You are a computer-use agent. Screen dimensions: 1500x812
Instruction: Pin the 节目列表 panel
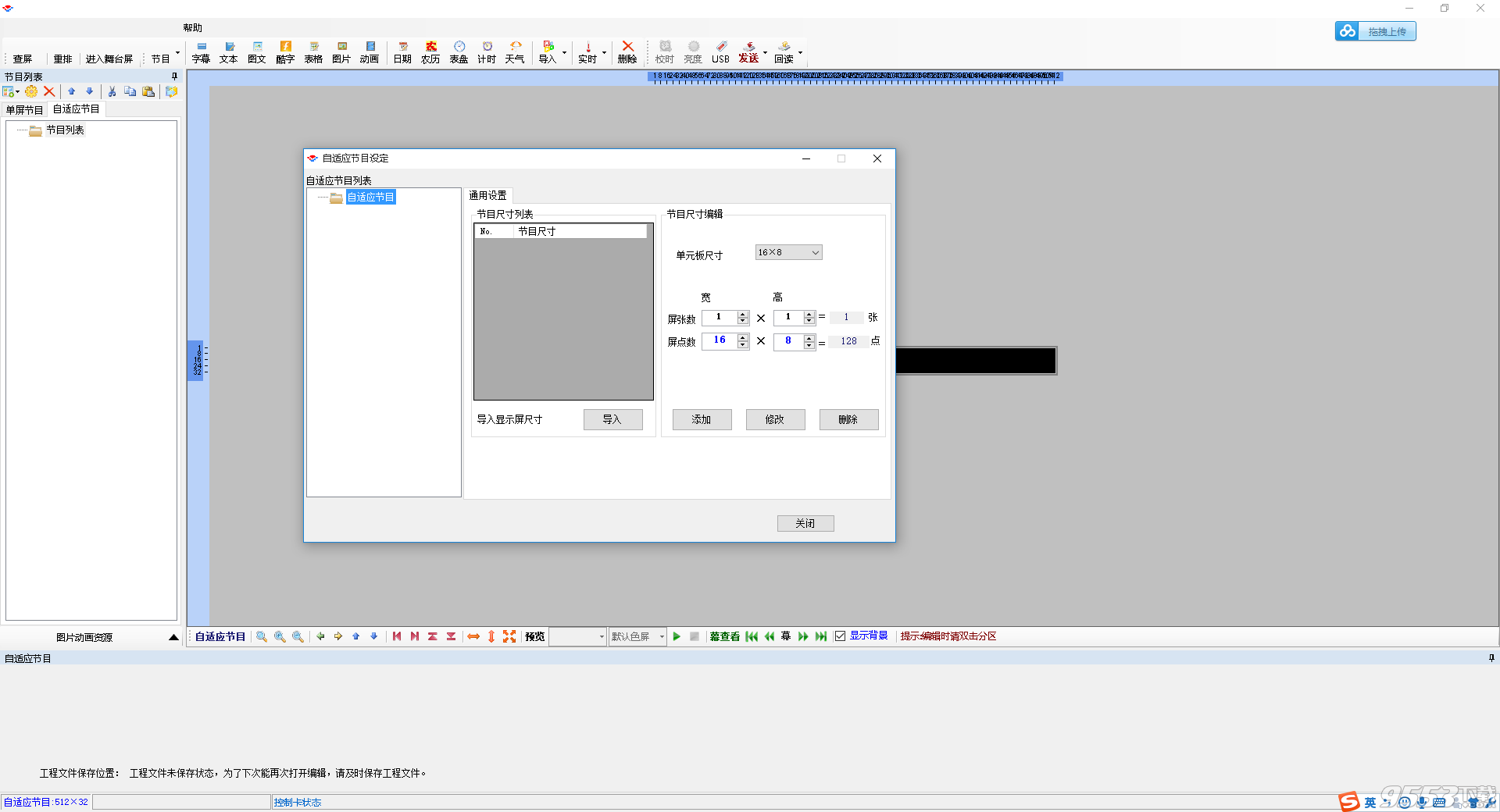[174, 77]
